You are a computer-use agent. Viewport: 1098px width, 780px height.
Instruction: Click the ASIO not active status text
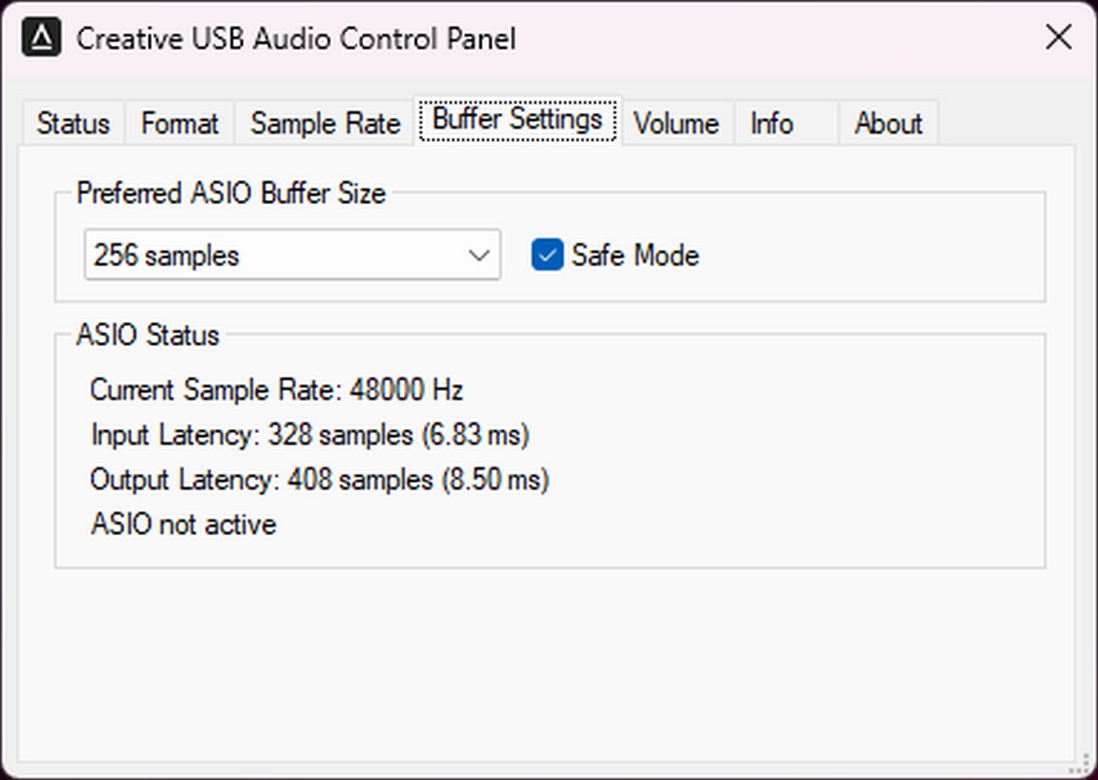(x=183, y=525)
